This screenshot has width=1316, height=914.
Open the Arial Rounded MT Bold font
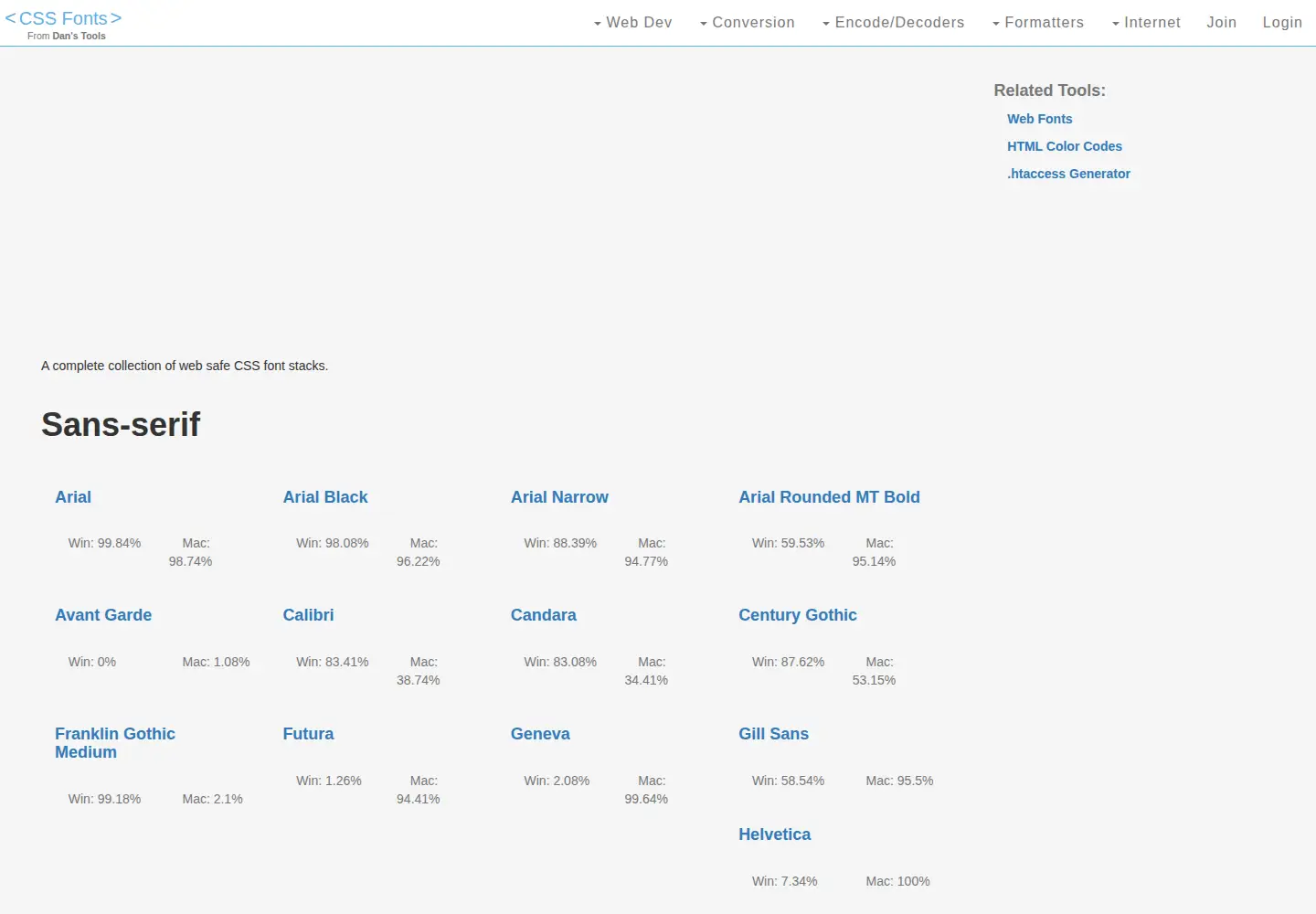[829, 497]
